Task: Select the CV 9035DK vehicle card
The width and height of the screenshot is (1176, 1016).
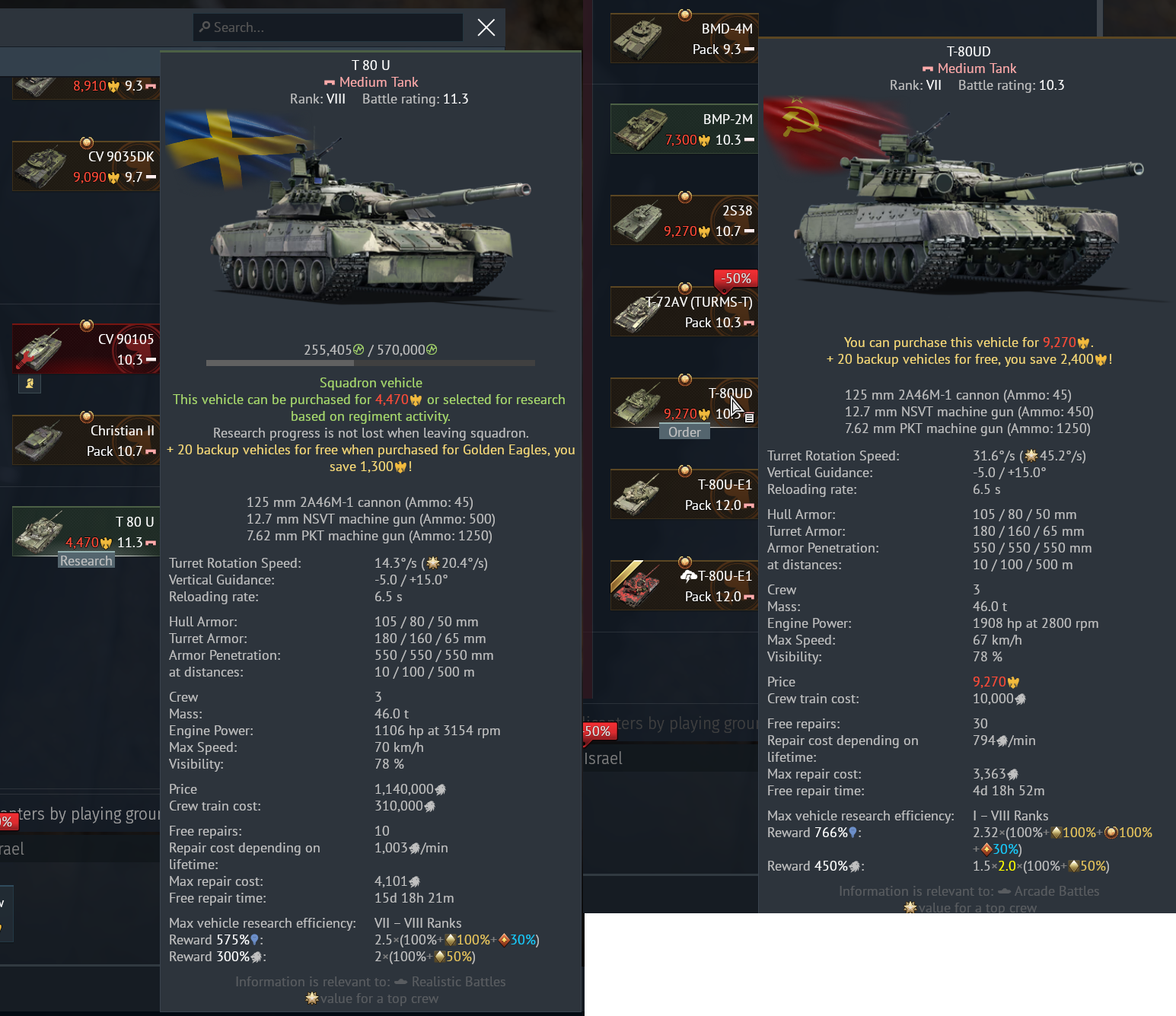Action: click(86, 166)
